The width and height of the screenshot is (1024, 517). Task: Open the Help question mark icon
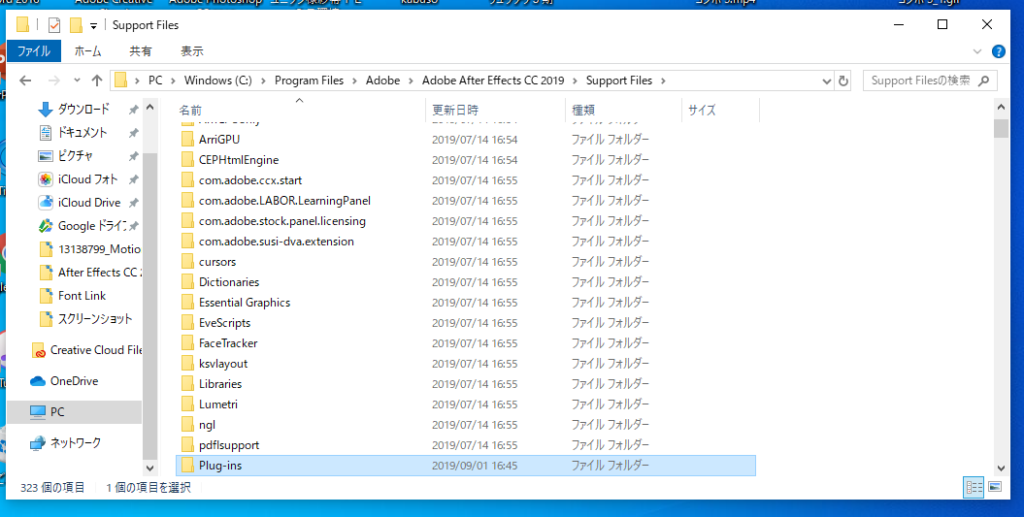997,51
